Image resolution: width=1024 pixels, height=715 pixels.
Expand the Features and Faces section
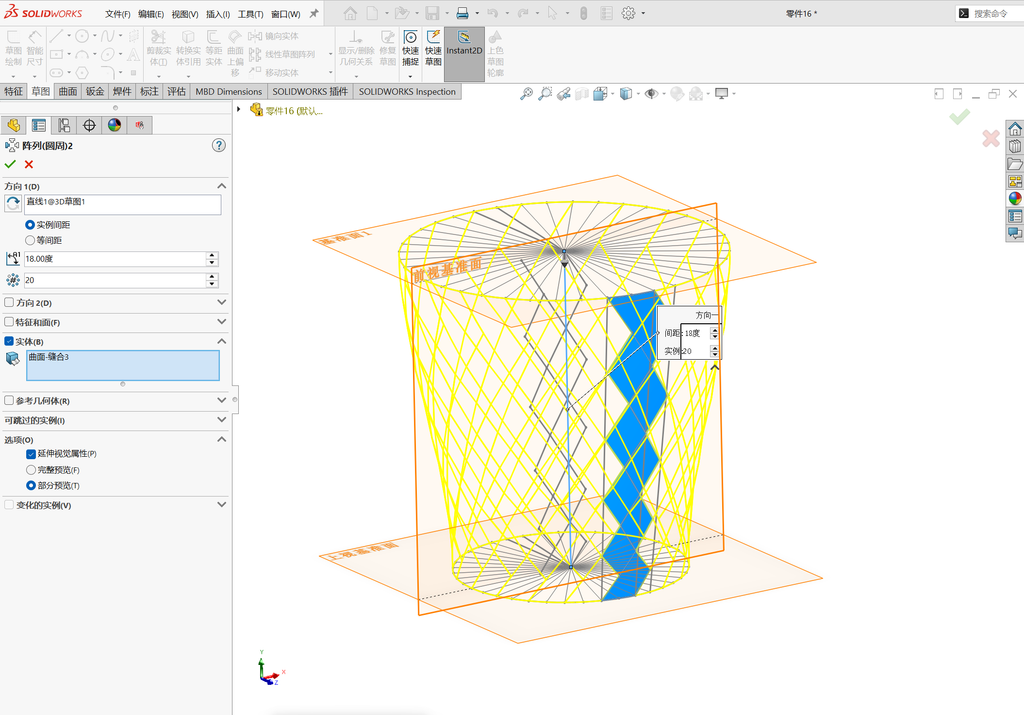(221, 322)
